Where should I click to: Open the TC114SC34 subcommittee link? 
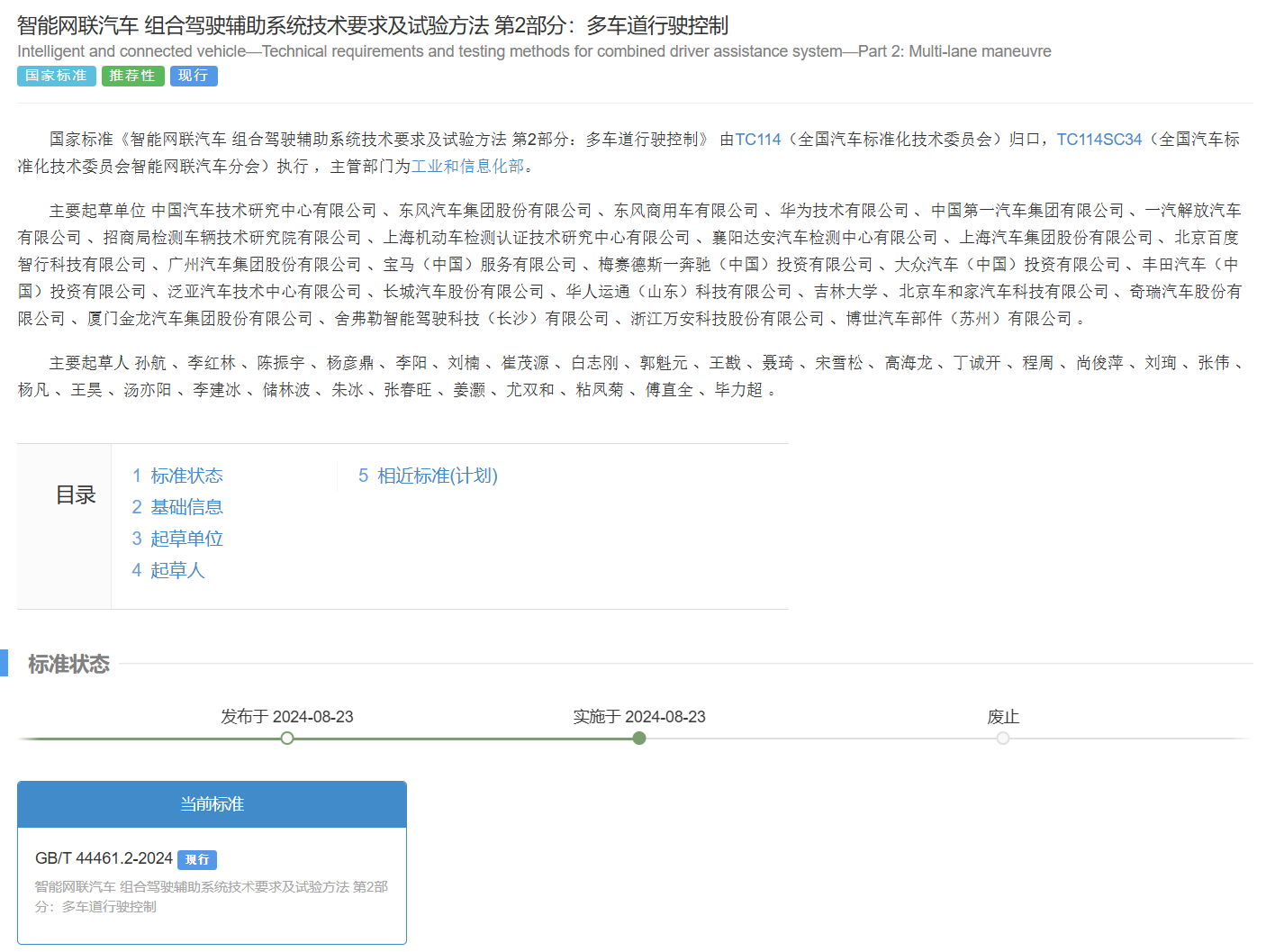click(x=1099, y=140)
